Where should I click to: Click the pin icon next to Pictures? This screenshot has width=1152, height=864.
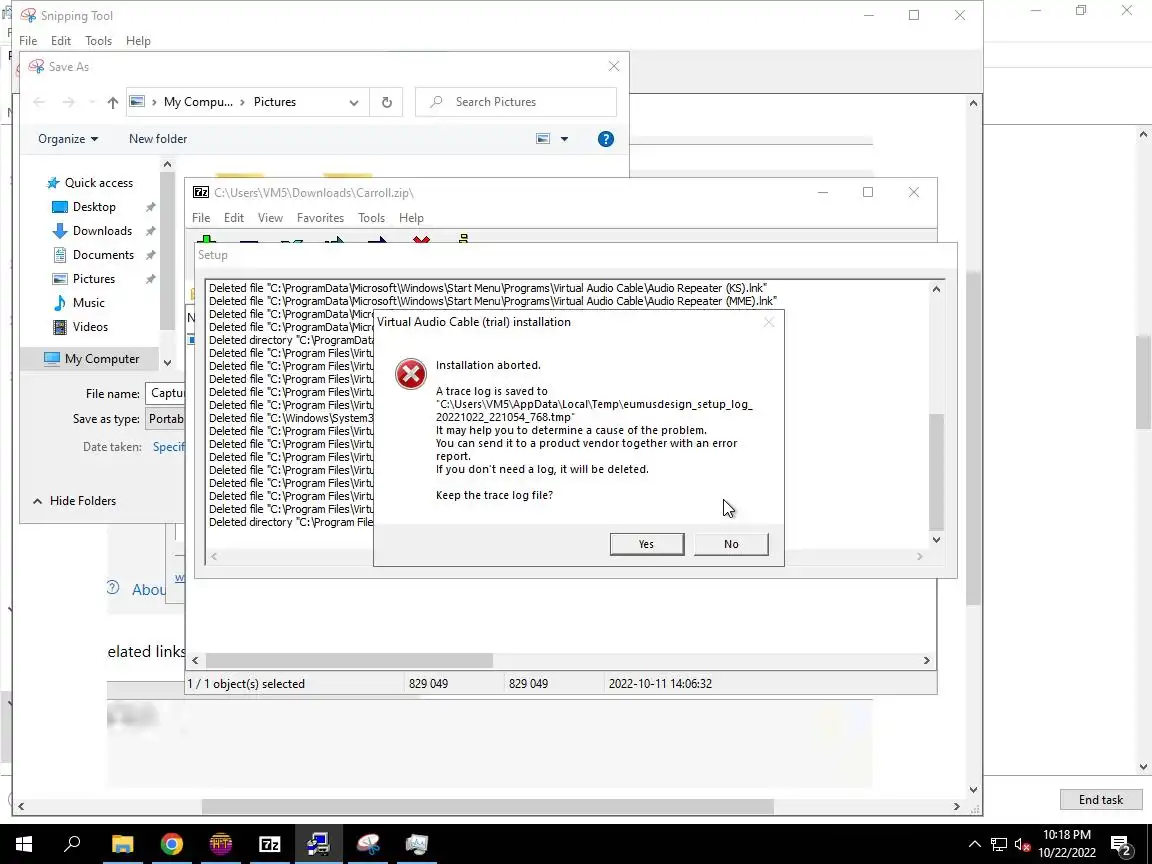pyautogui.click(x=150, y=279)
